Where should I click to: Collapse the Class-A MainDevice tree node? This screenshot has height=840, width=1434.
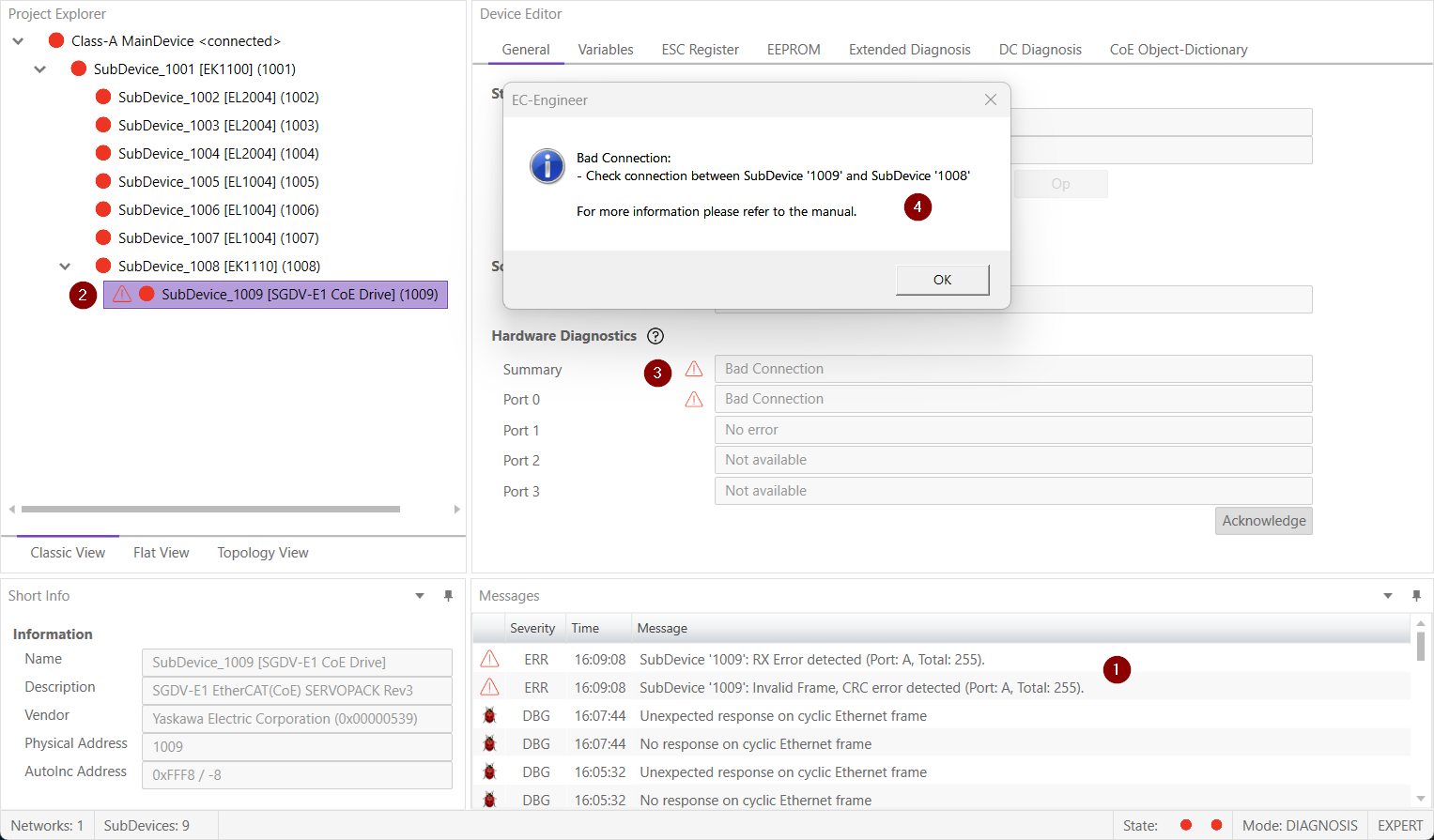pos(18,41)
